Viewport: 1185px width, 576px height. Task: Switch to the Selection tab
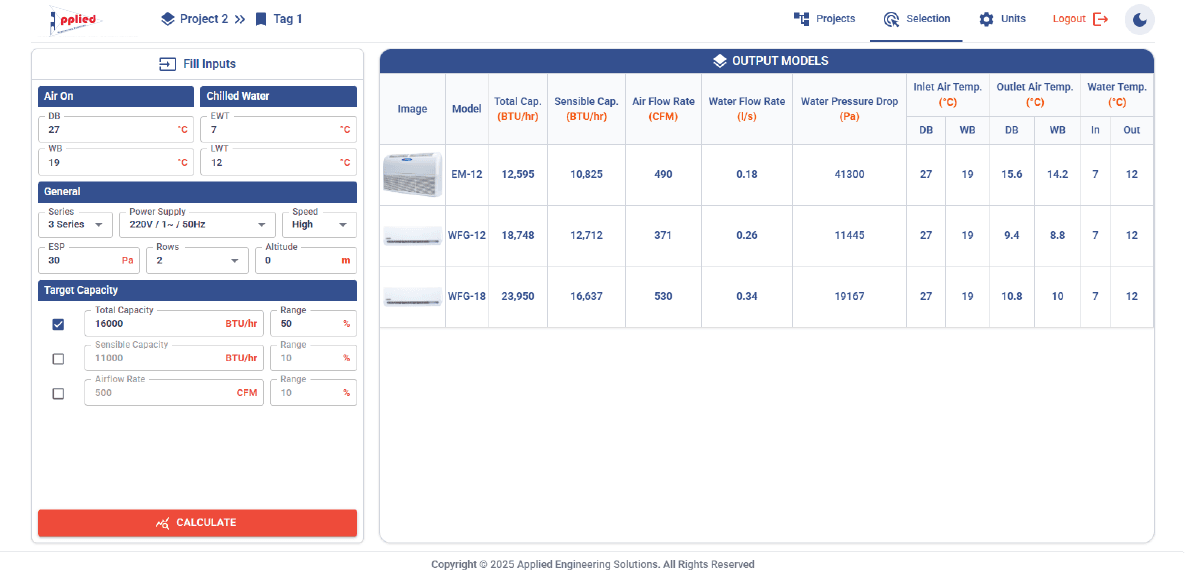click(916, 19)
